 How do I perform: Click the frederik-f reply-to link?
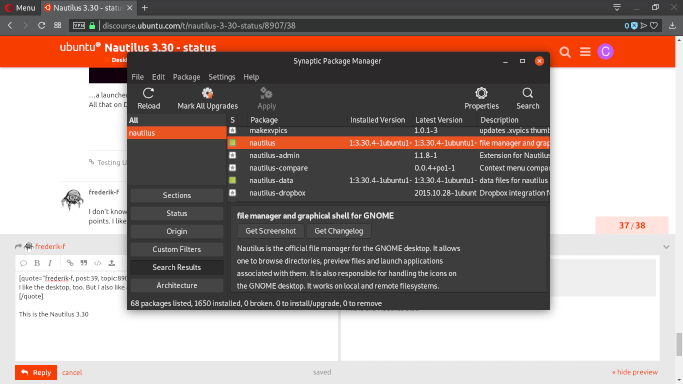tap(50, 246)
